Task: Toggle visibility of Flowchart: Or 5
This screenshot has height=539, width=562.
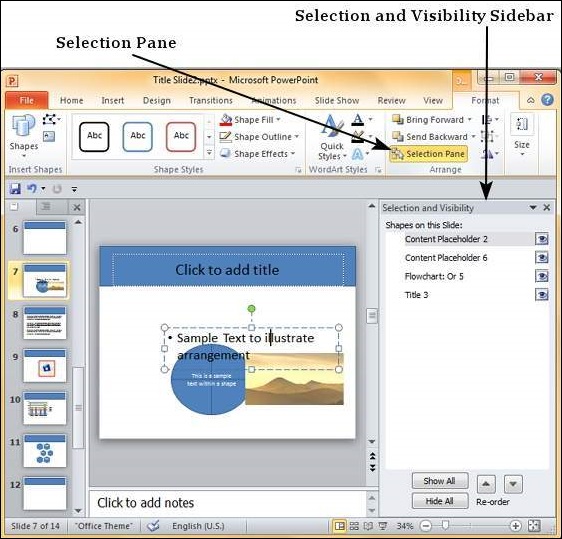Action: pos(542,276)
